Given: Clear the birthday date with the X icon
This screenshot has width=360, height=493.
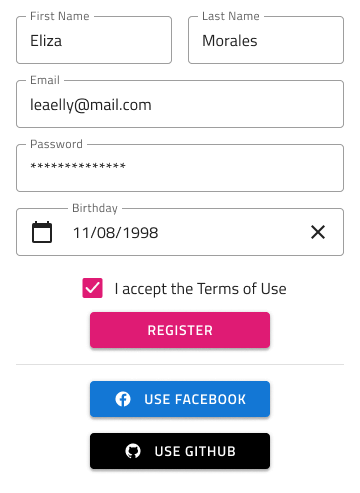Looking at the screenshot, I should pos(318,232).
